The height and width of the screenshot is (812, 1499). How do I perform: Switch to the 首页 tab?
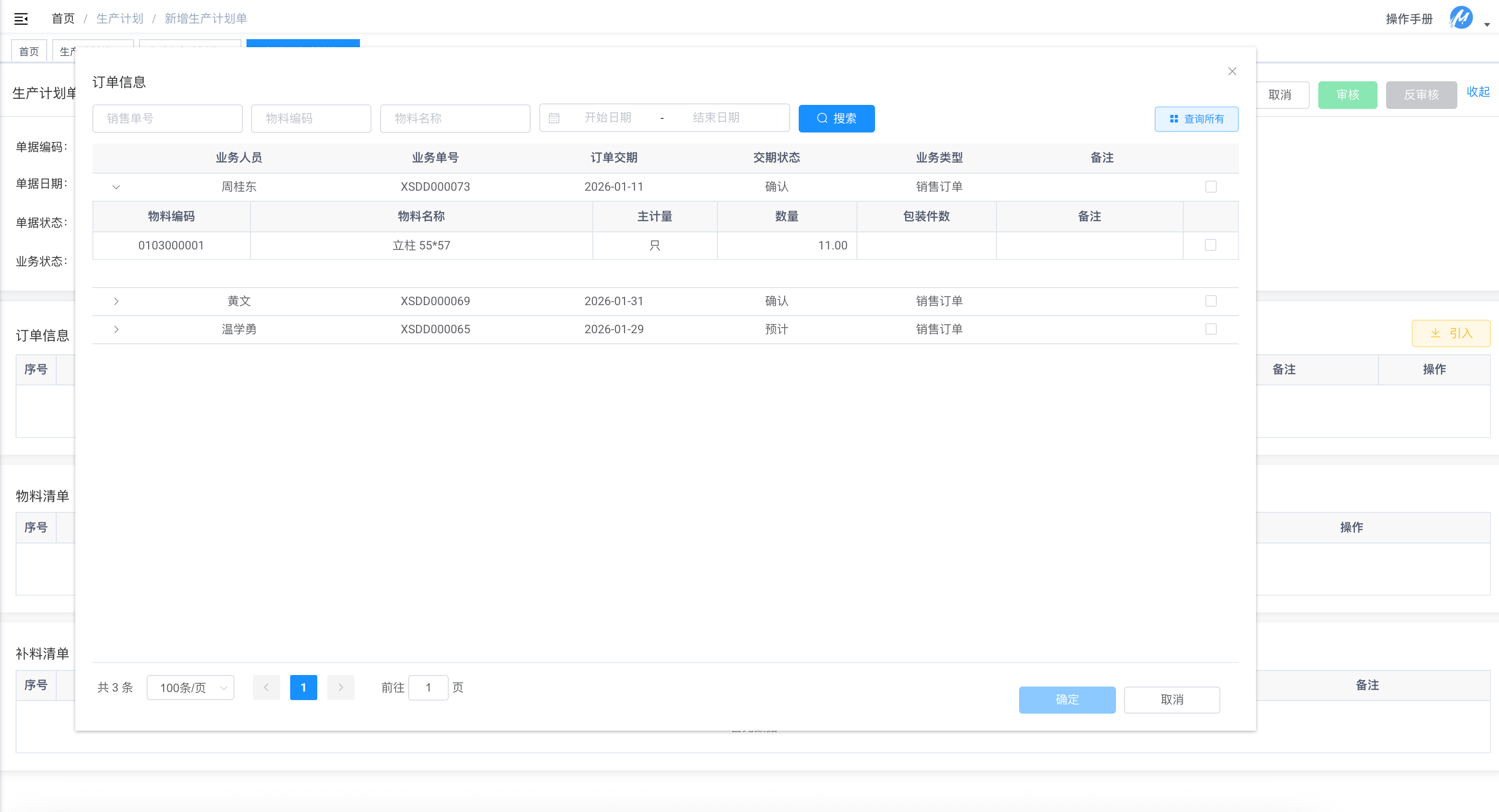pyautogui.click(x=29, y=52)
